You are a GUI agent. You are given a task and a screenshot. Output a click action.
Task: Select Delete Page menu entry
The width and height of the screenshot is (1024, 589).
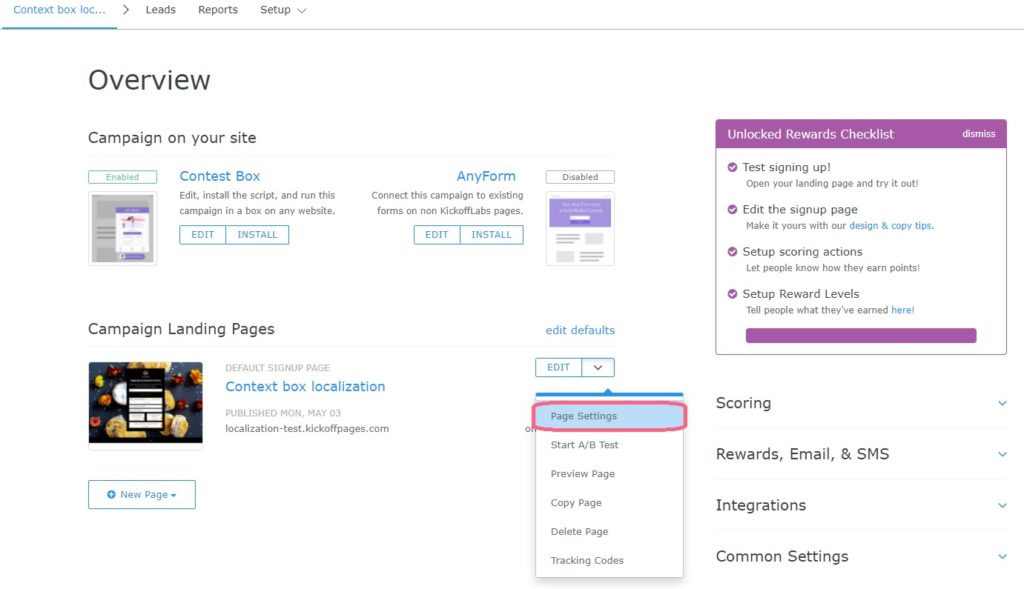[x=609, y=532]
